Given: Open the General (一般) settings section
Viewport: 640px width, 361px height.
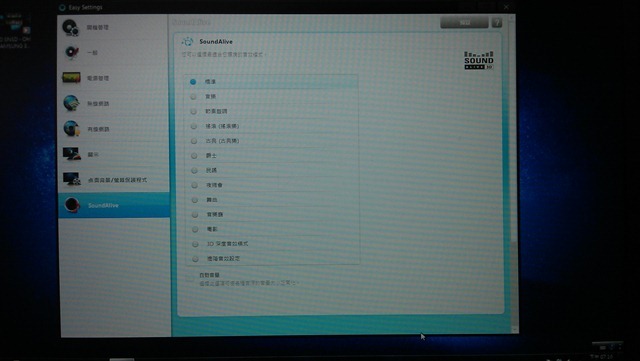Looking at the screenshot, I should 113,53.
